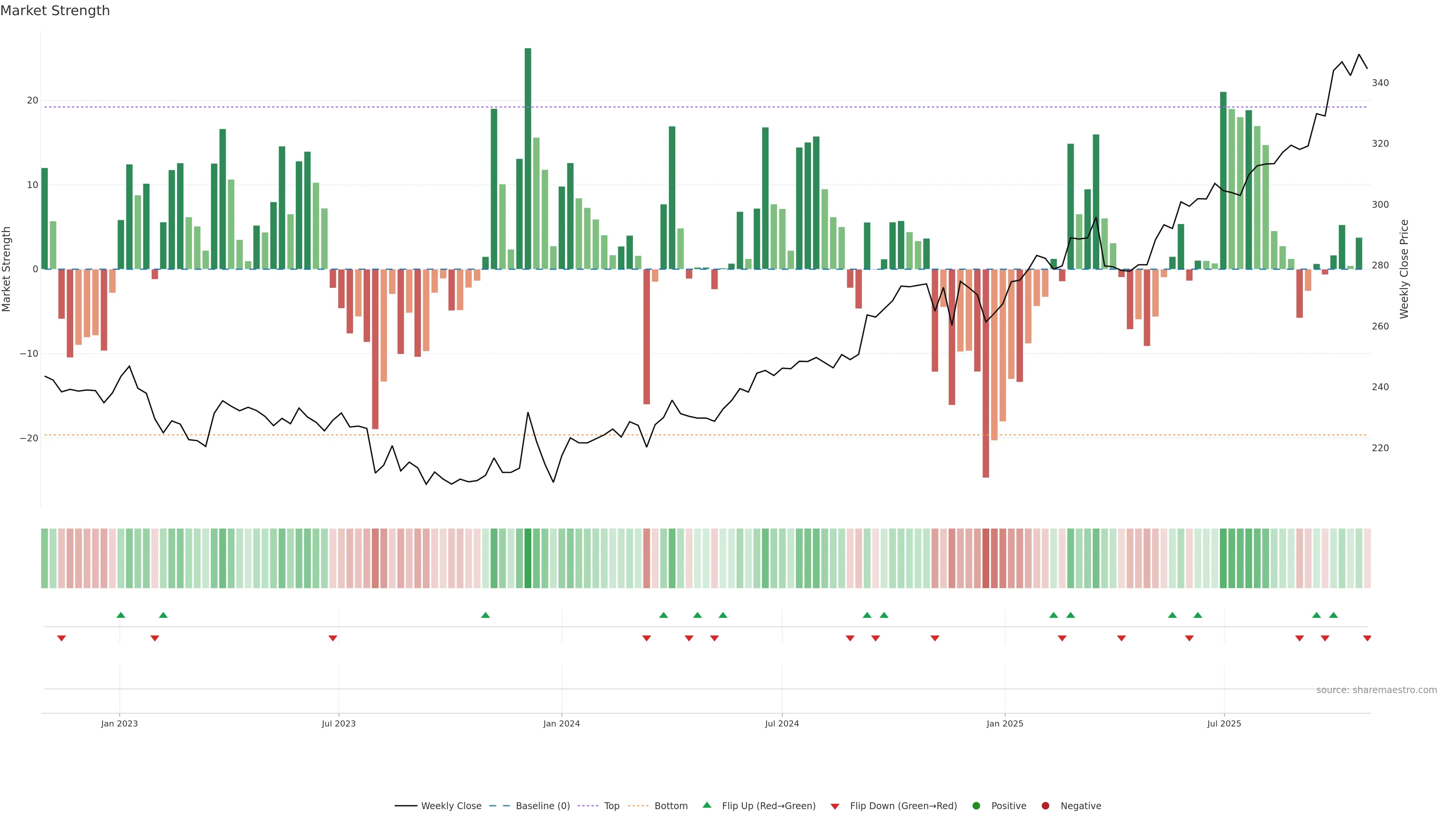Viewport: 1456px width, 819px height.
Task: Click the dark red Negative legend dot
Action: pos(1045,806)
